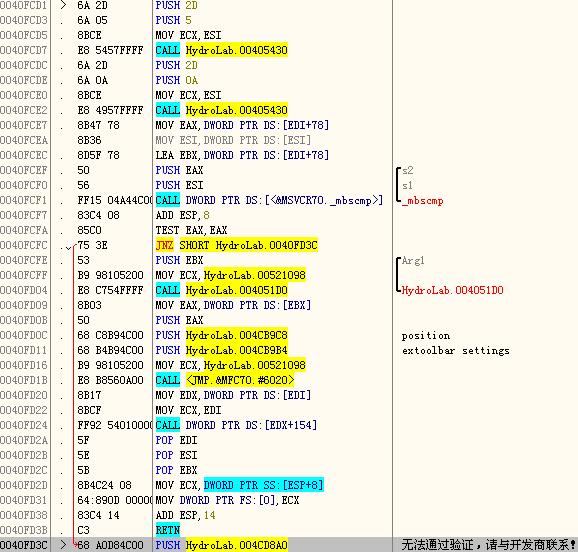
Task: Select the POP EDI instruction
Action: (x=176, y=440)
